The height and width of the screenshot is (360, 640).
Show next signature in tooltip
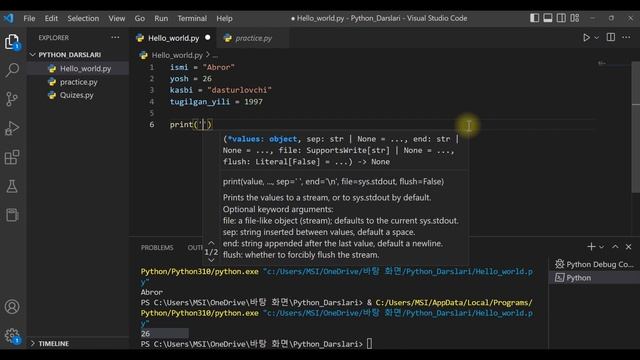[x=211, y=260]
